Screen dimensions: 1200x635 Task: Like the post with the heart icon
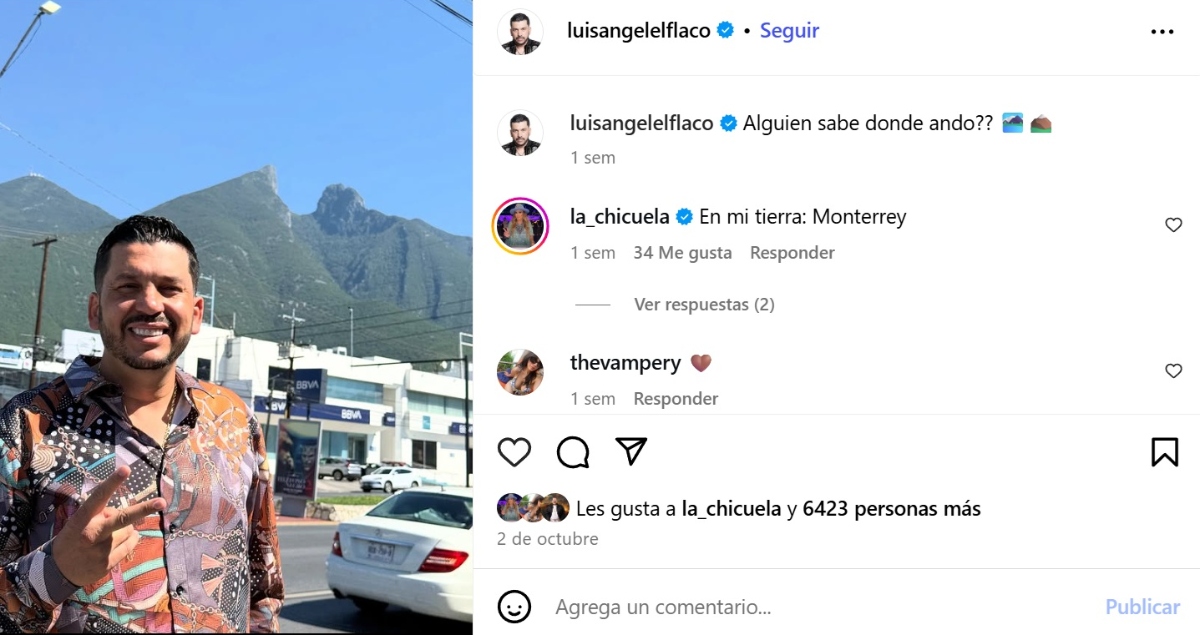514,452
